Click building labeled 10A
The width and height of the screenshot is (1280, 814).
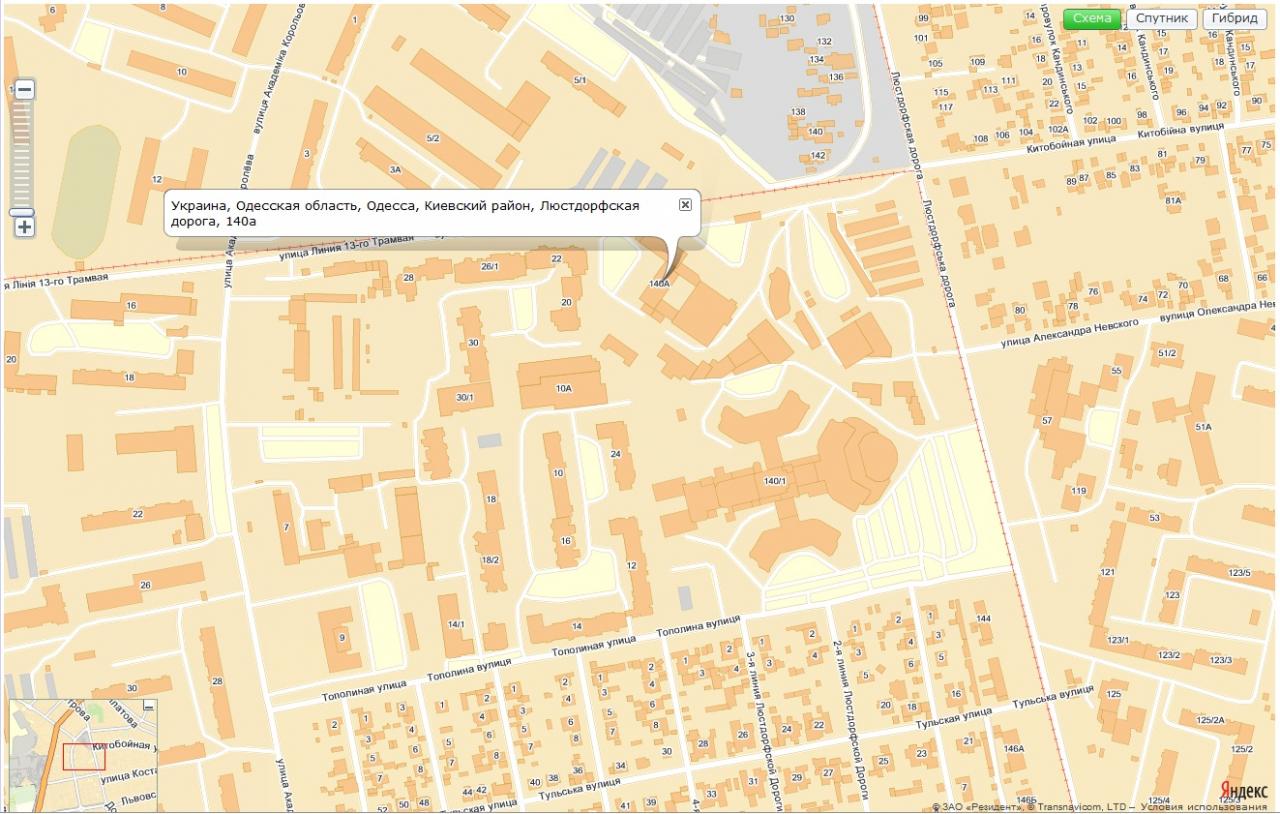click(563, 388)
